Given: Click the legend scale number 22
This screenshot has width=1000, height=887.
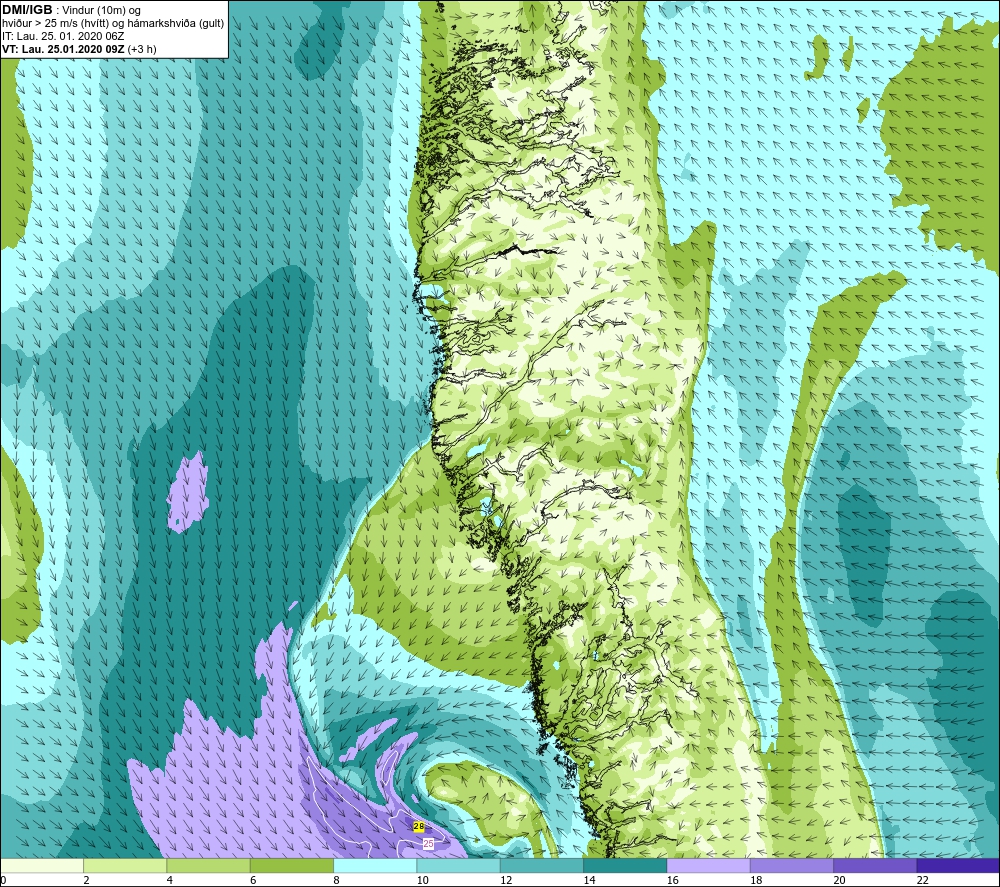Looking at the screenshot, I should [x=923, y=880].
